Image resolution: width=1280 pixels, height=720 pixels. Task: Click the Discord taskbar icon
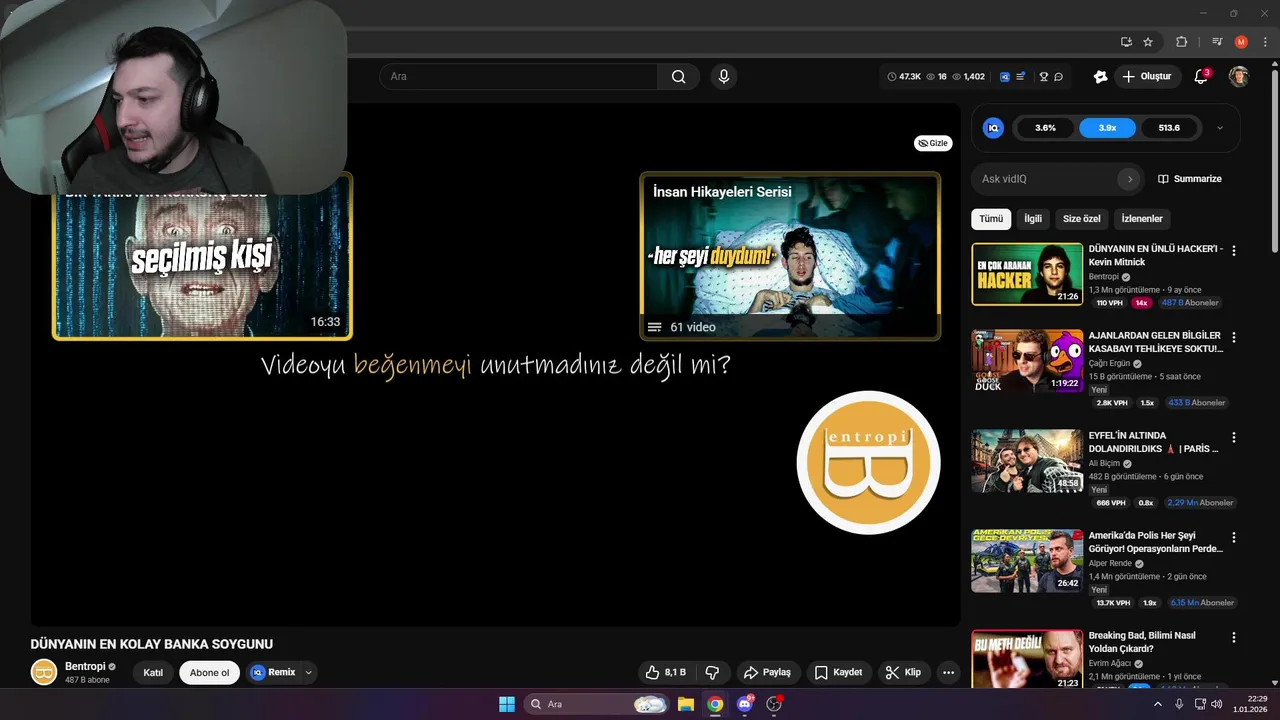point(744,704)
